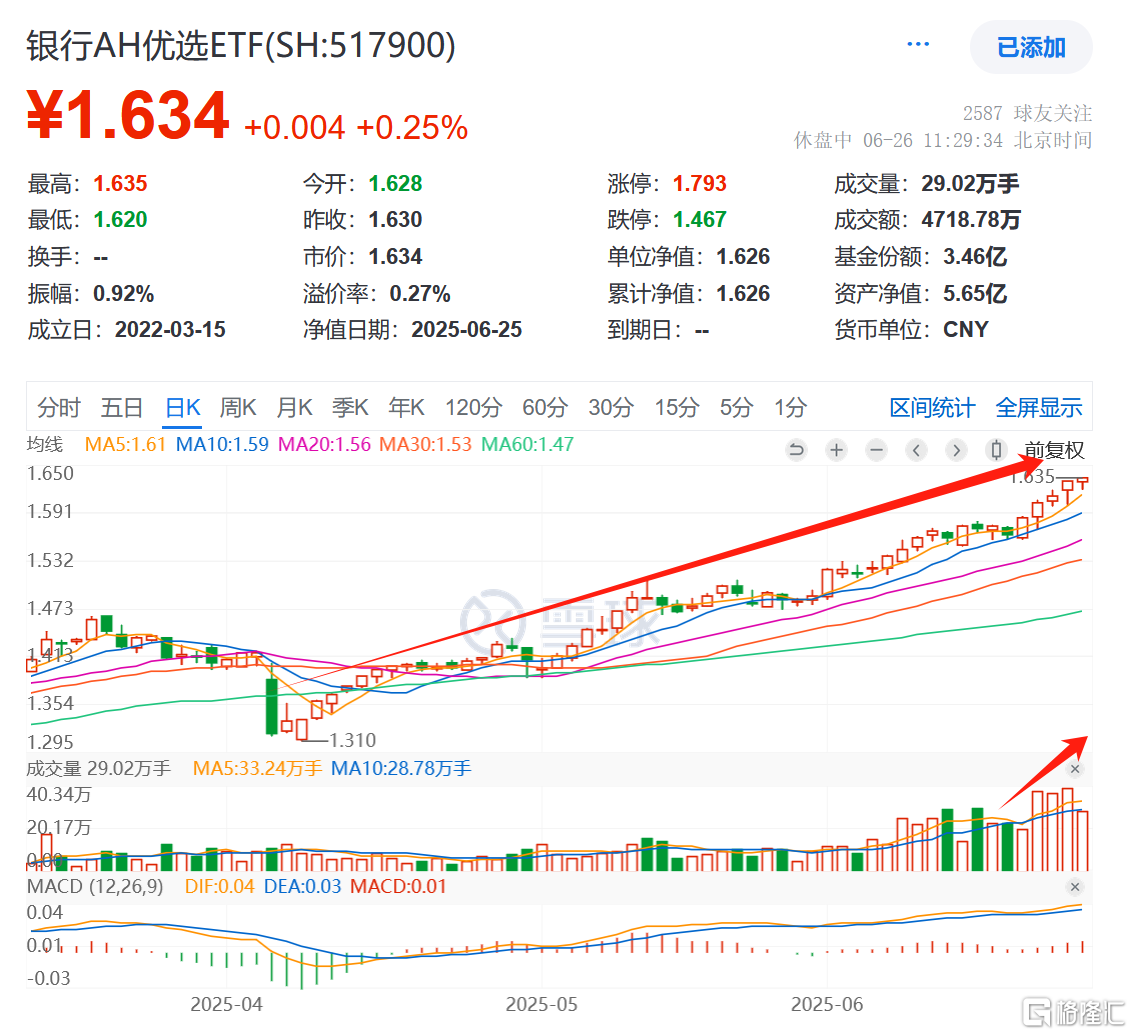Open 区间统计 range statistics
This screenshot has height=1035, width=1133.
coord(932,408)
